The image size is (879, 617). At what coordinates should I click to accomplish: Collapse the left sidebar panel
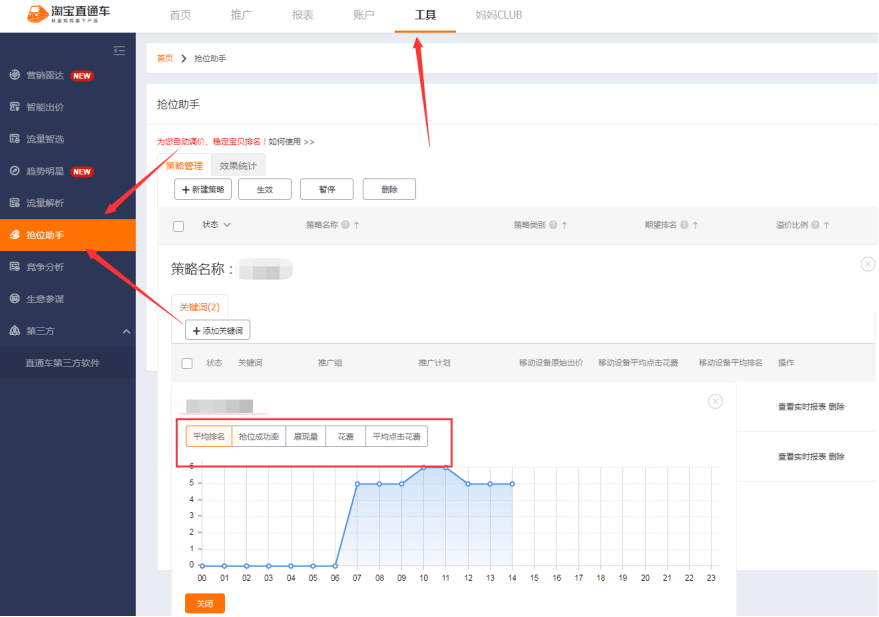coord(119,50)
